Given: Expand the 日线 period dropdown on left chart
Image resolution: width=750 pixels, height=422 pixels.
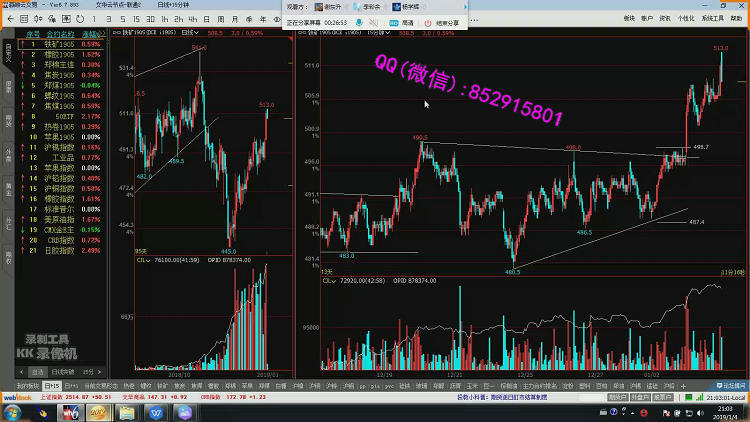Looking at the screenshot, I should [190, 33].
